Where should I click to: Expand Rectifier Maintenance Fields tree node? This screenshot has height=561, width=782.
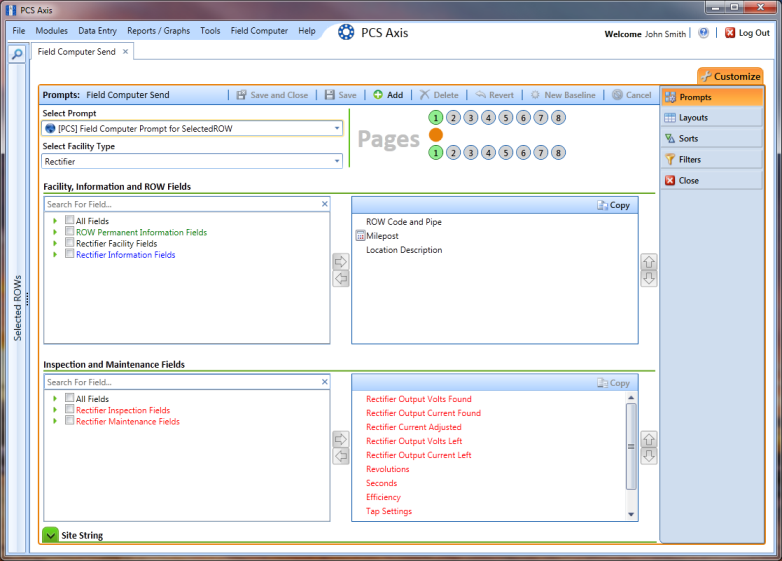[55, 421]
